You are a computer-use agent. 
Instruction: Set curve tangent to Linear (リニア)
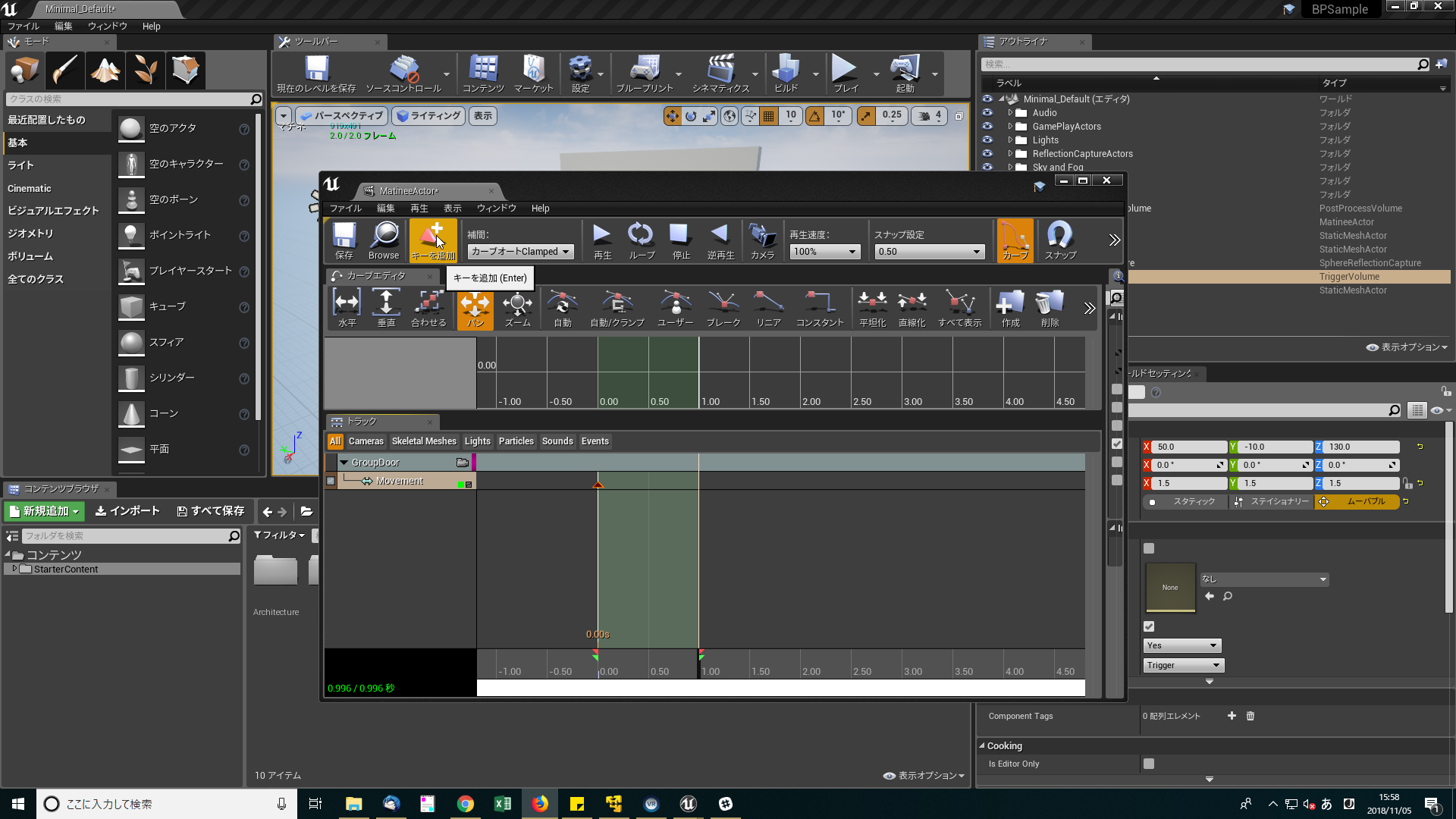coord(768,308)
